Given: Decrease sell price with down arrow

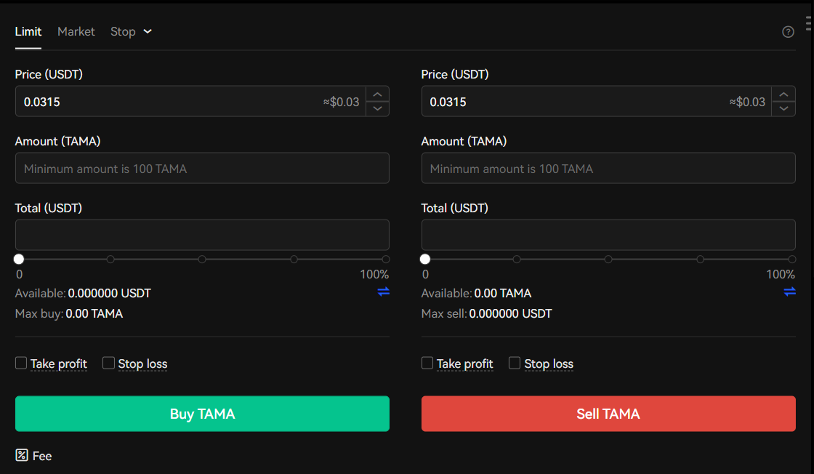Looking at the screenshot, I should coord(783,109).
